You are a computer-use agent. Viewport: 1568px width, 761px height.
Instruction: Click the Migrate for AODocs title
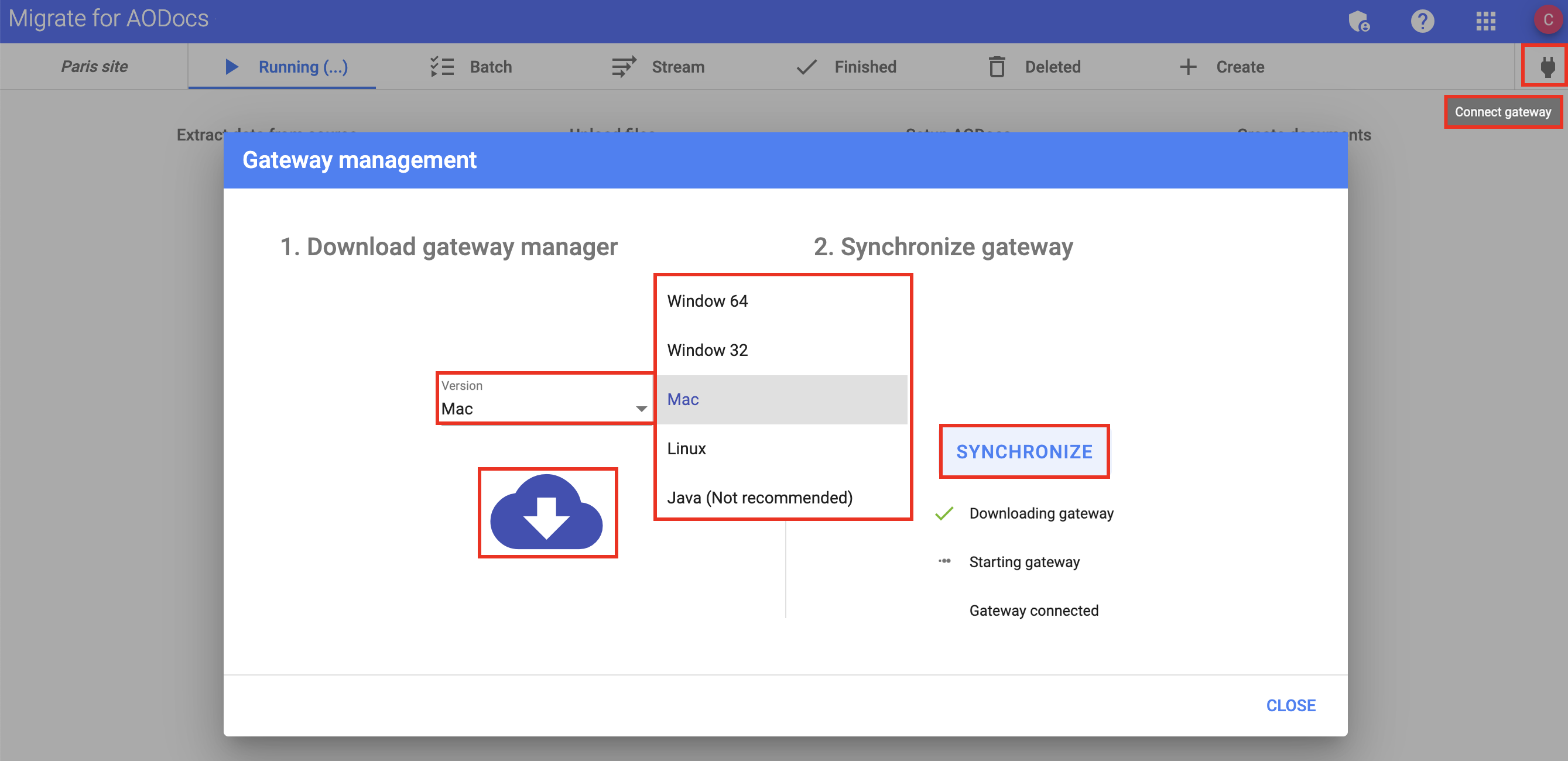click(x=108, y=19)
